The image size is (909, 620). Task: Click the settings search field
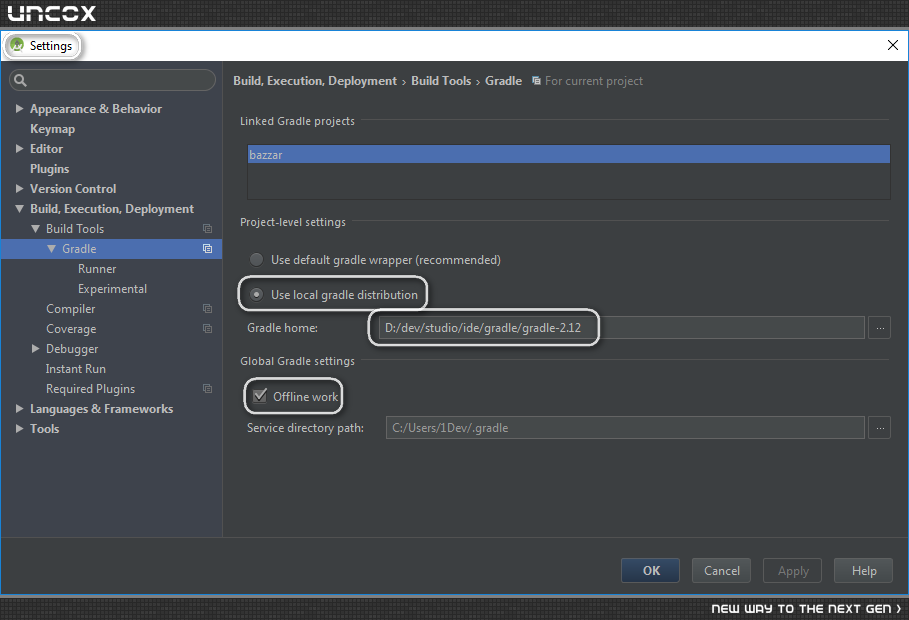point(112,80)
